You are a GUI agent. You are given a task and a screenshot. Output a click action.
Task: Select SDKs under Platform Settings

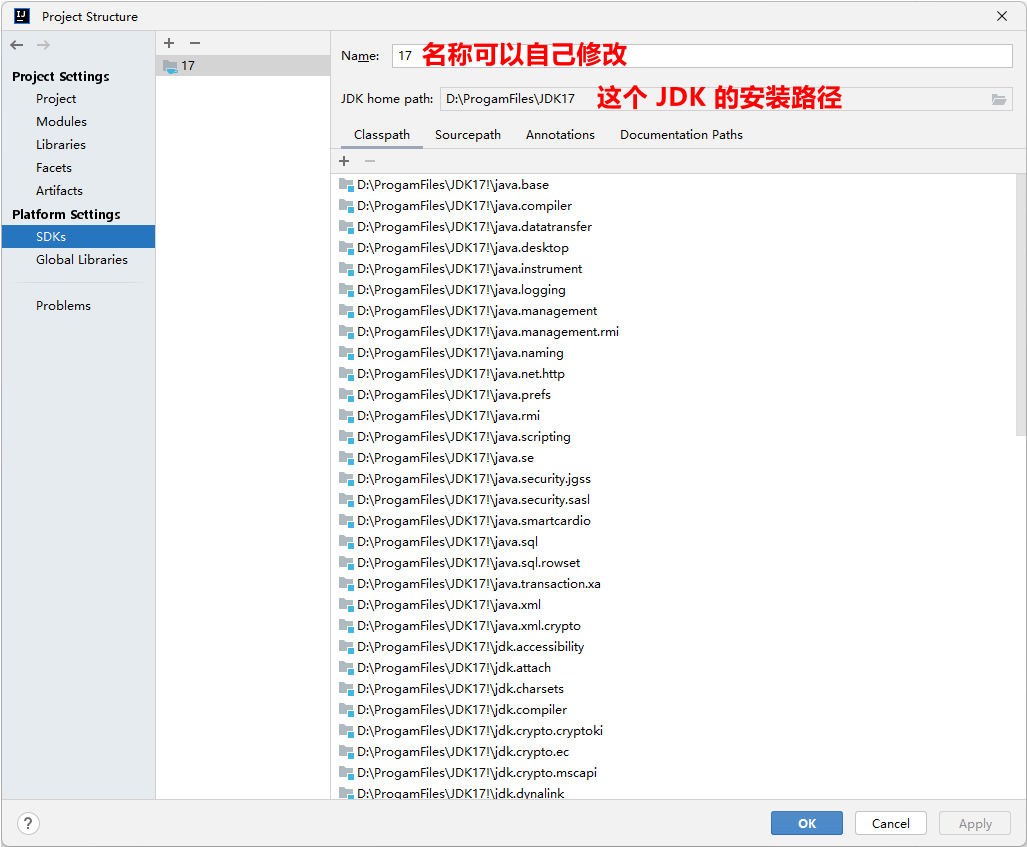tap(78, 236)
